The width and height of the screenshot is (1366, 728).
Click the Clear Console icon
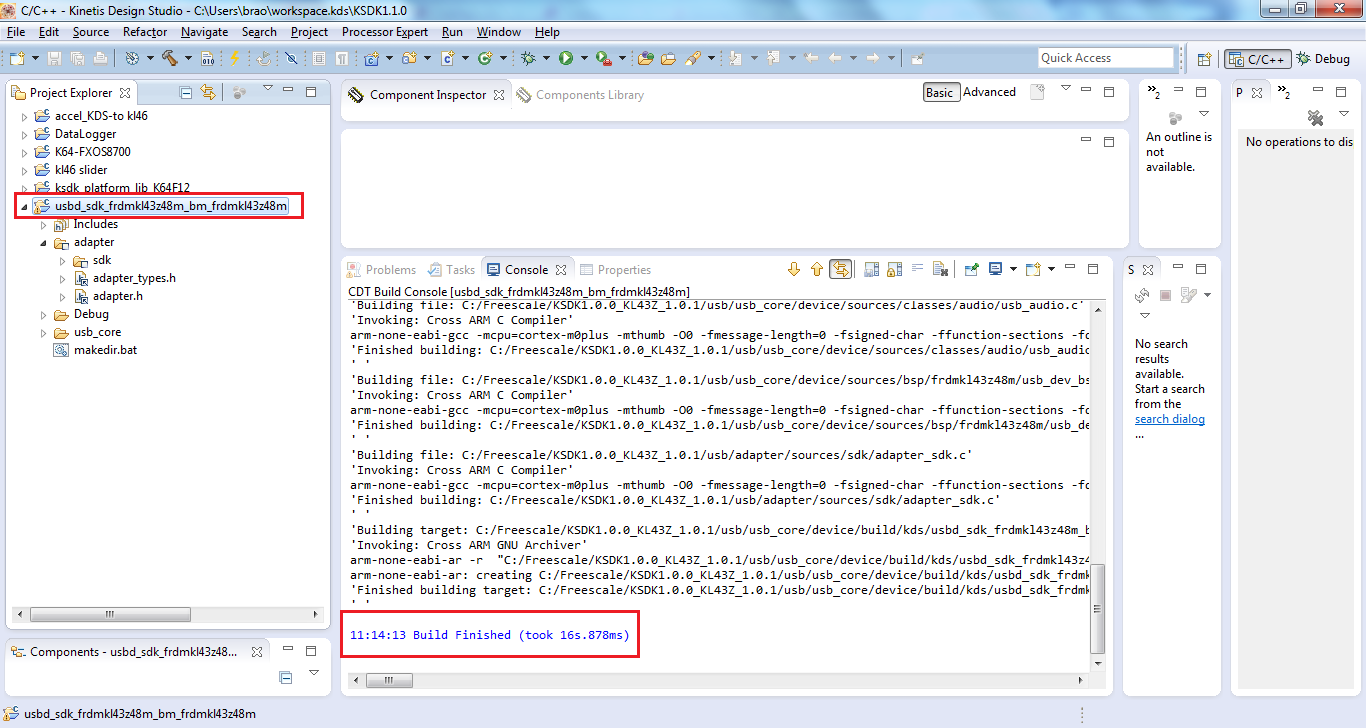[940, 269]
